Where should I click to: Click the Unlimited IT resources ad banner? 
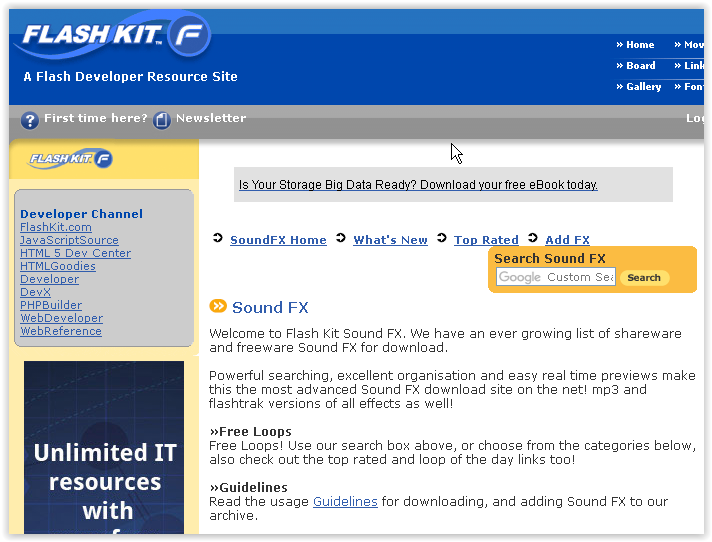click(104, 447)
